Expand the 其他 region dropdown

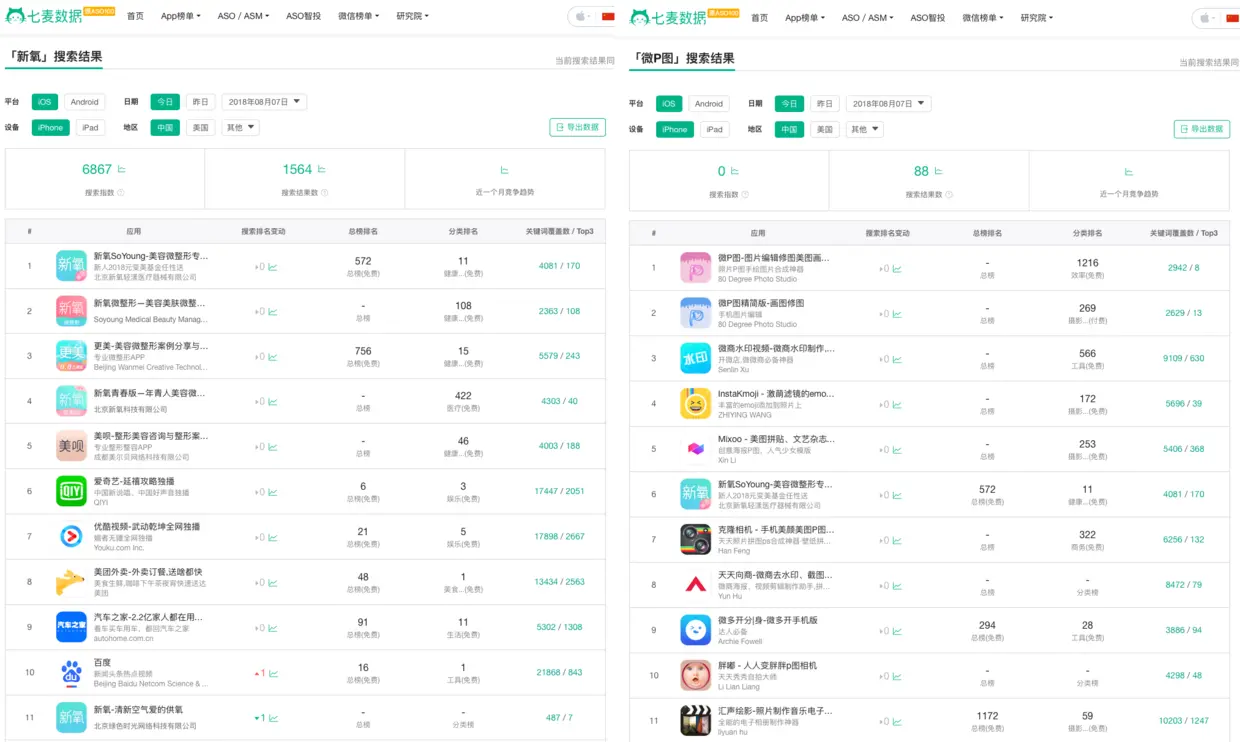239,127
